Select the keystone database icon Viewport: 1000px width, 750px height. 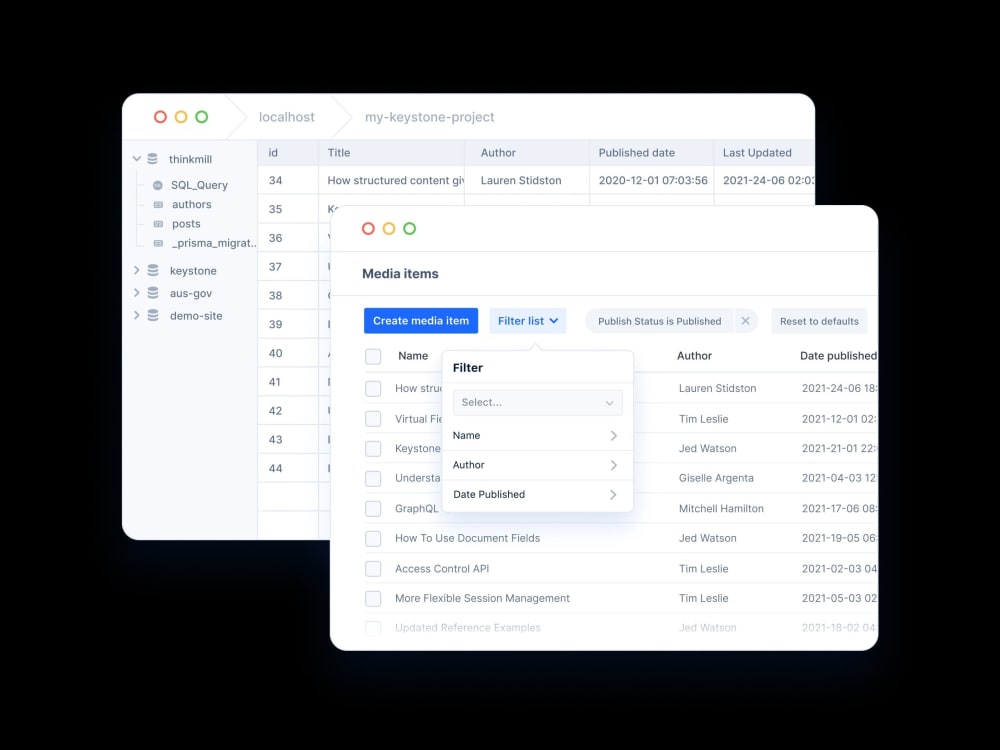click(153, 270)
